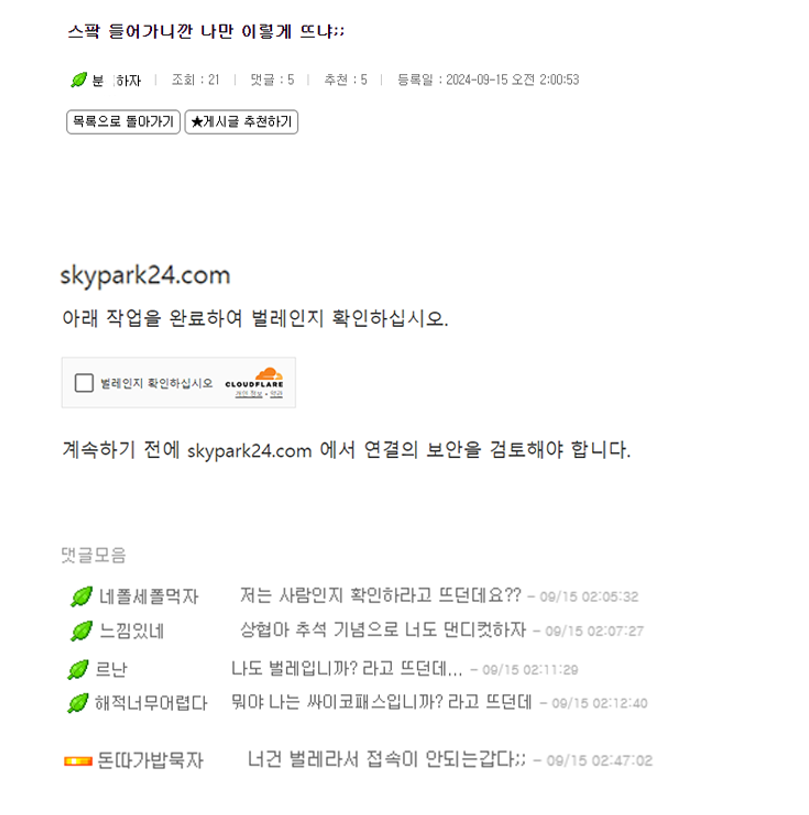The height and width of the screenshot is (815, 809).
Task: Click the leaf icon next to 해적너무어렵다
Action: point(78,703)
